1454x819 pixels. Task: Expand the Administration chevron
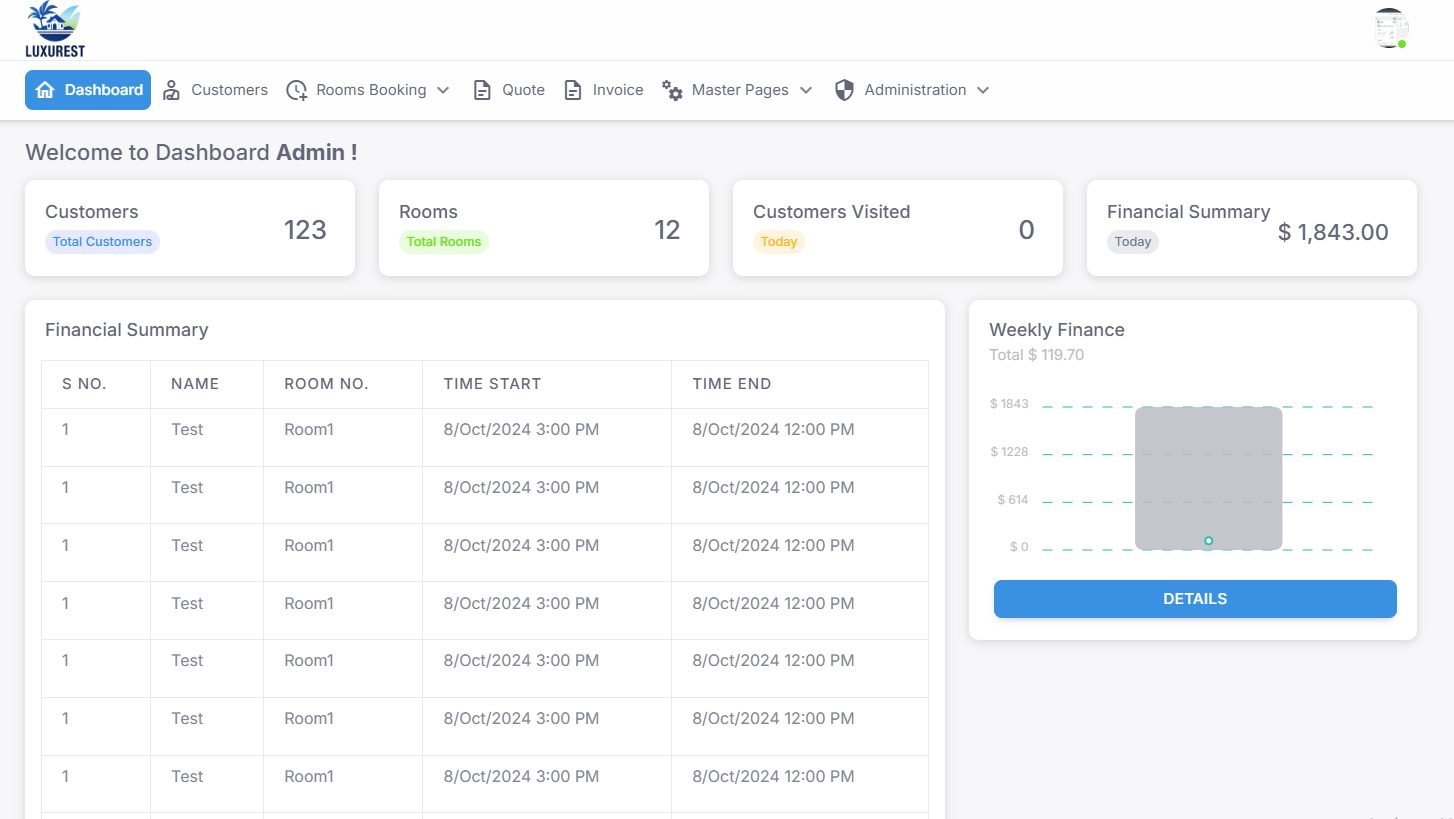click(x=983, y=90)
